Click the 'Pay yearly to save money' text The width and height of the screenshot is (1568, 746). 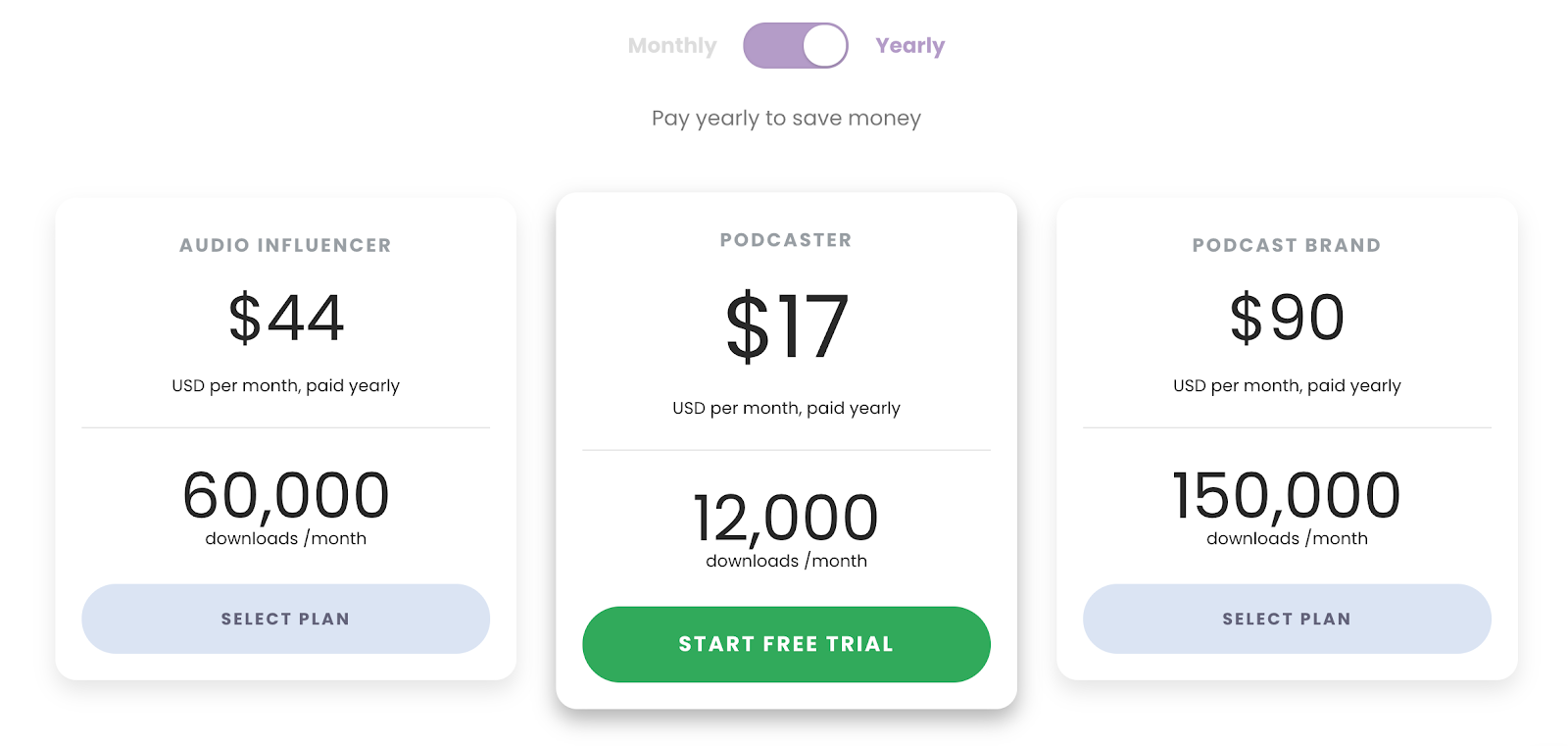(x=786, y=119)
